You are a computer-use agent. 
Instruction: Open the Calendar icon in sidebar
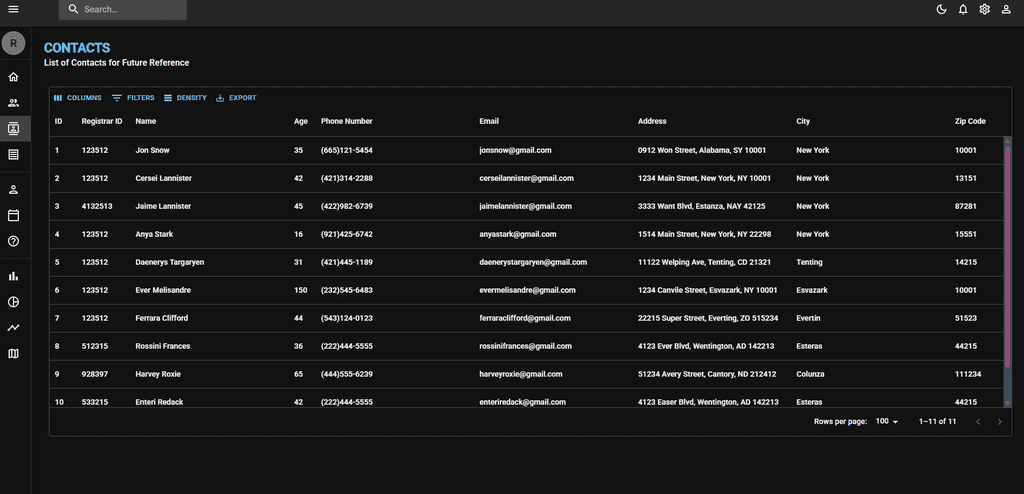[13, 215]
